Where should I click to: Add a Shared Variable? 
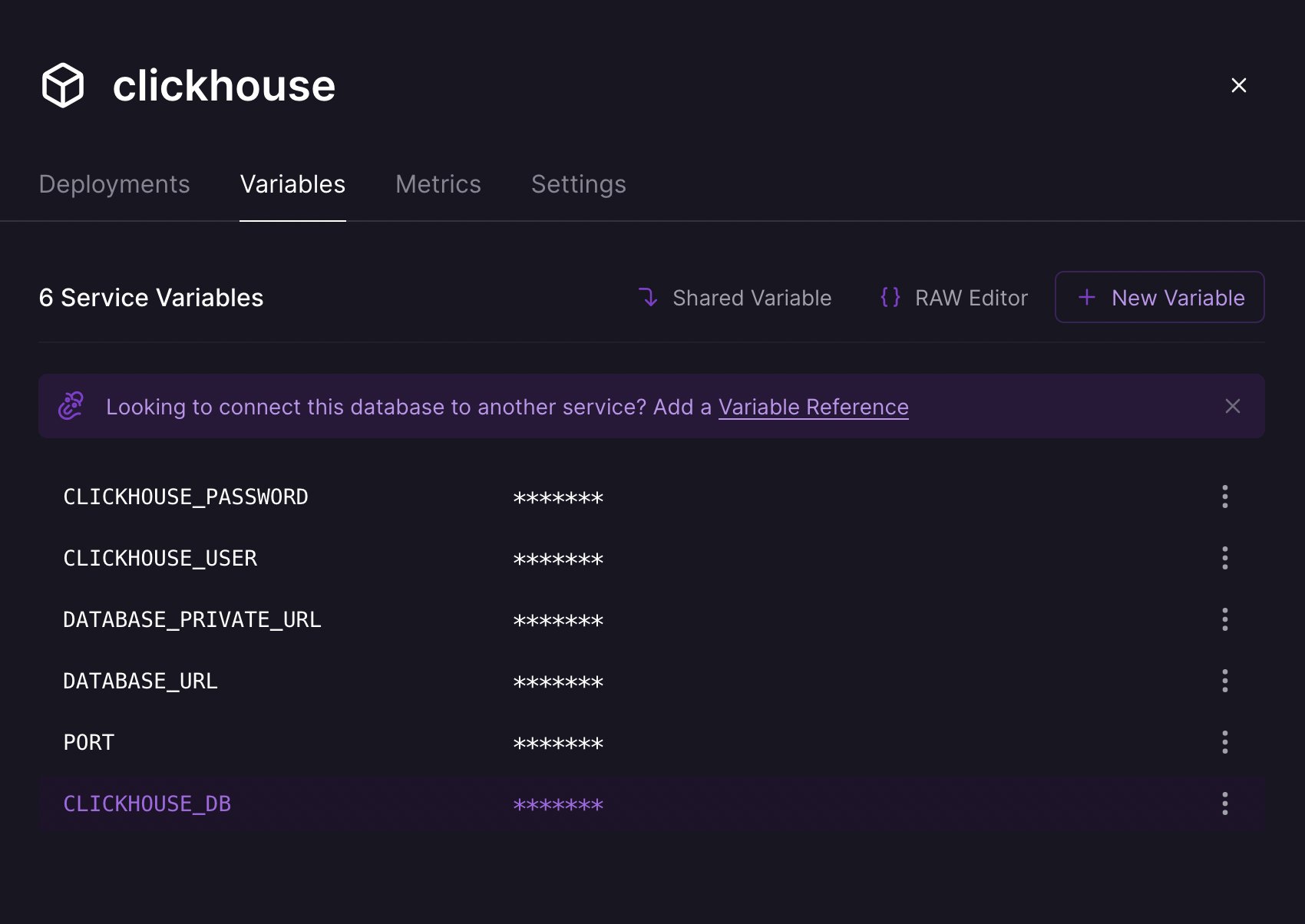[x=735, y=298]
